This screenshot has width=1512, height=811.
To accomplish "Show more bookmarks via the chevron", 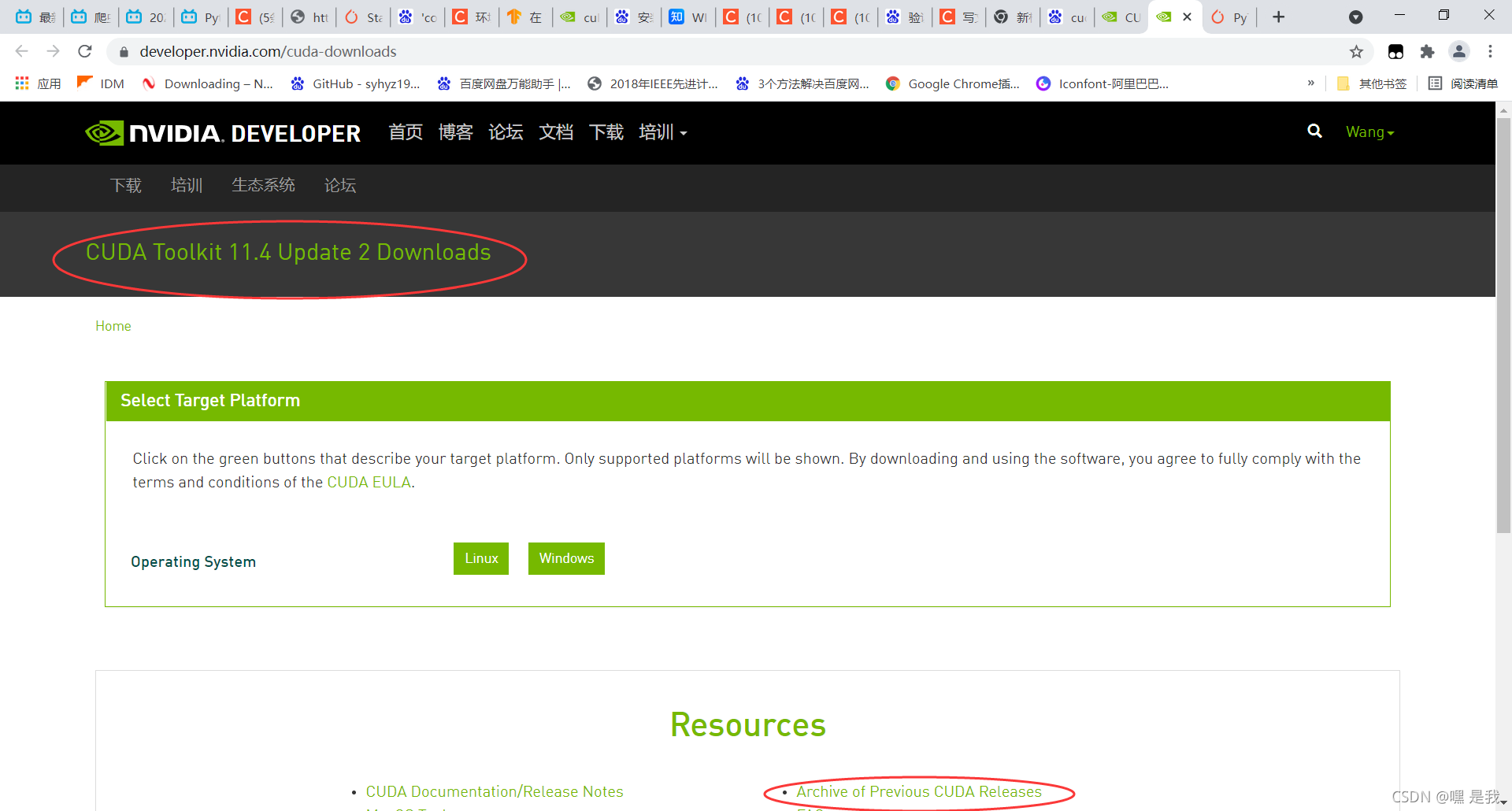I will click(x=1310, y=83).
